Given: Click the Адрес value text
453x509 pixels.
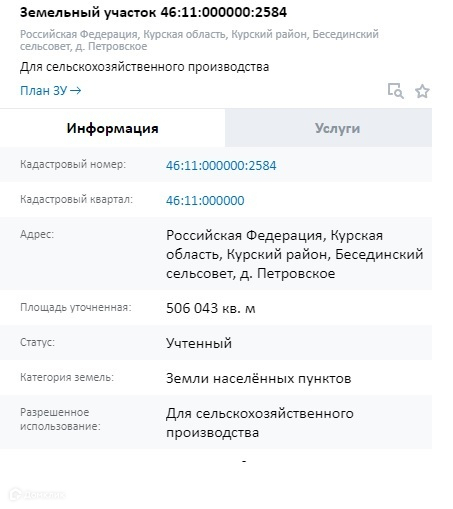Looking at the screenshot, I should (295, 254).
